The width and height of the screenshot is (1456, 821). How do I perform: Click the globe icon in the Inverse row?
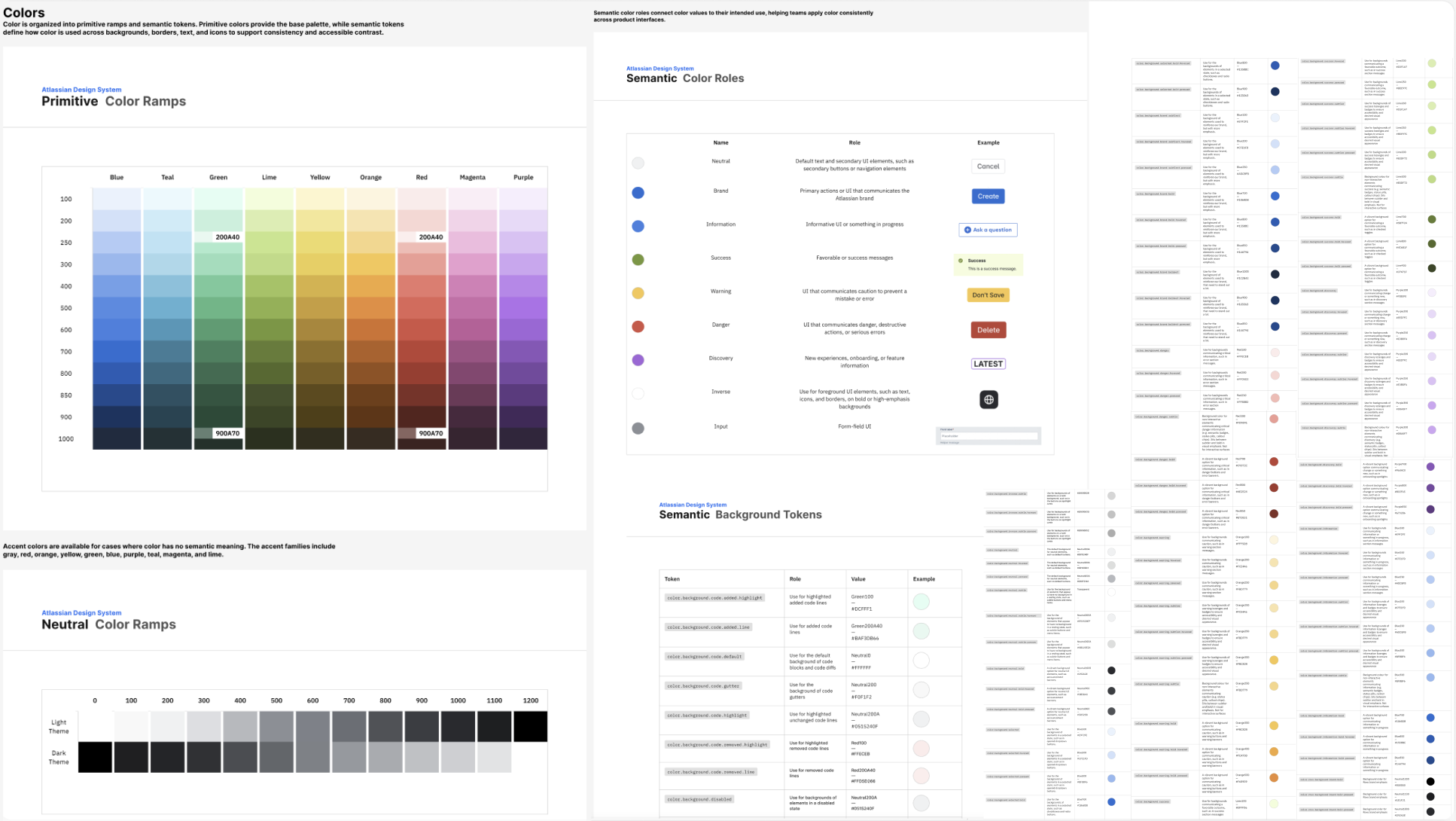[x=988, y=399]
